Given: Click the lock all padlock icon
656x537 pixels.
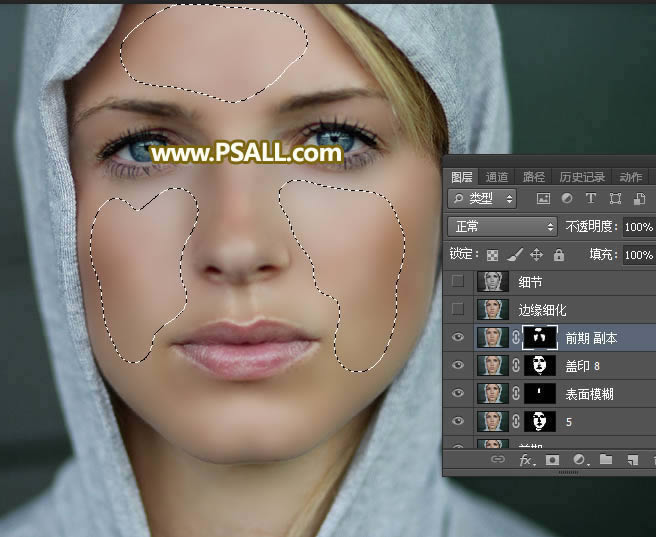Looking at the screenshot, I should point(558,255).
